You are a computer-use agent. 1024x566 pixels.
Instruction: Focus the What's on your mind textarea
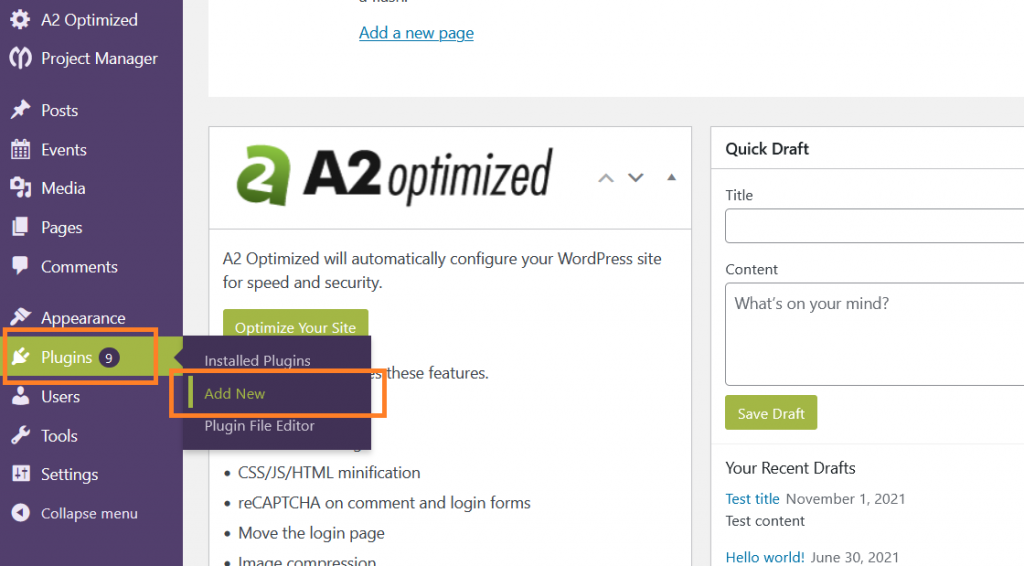874,334
